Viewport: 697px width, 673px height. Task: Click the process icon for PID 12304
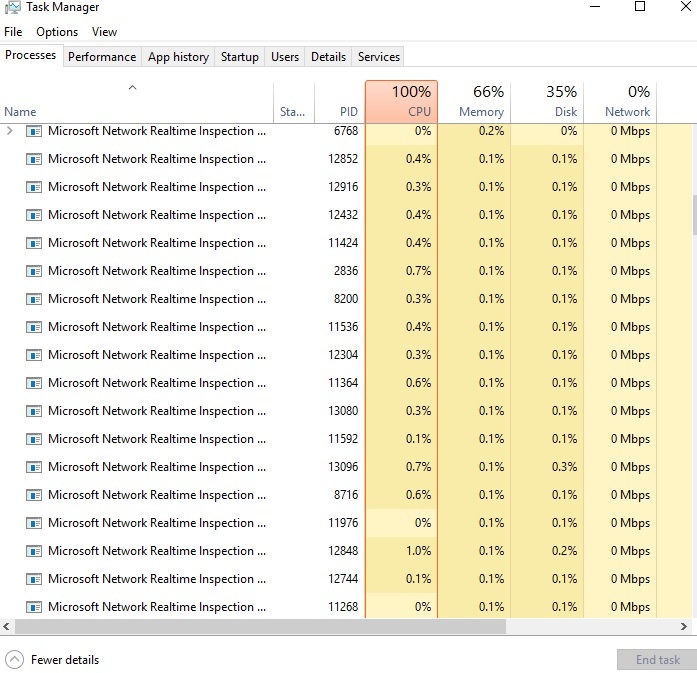(x=34, y=355)
